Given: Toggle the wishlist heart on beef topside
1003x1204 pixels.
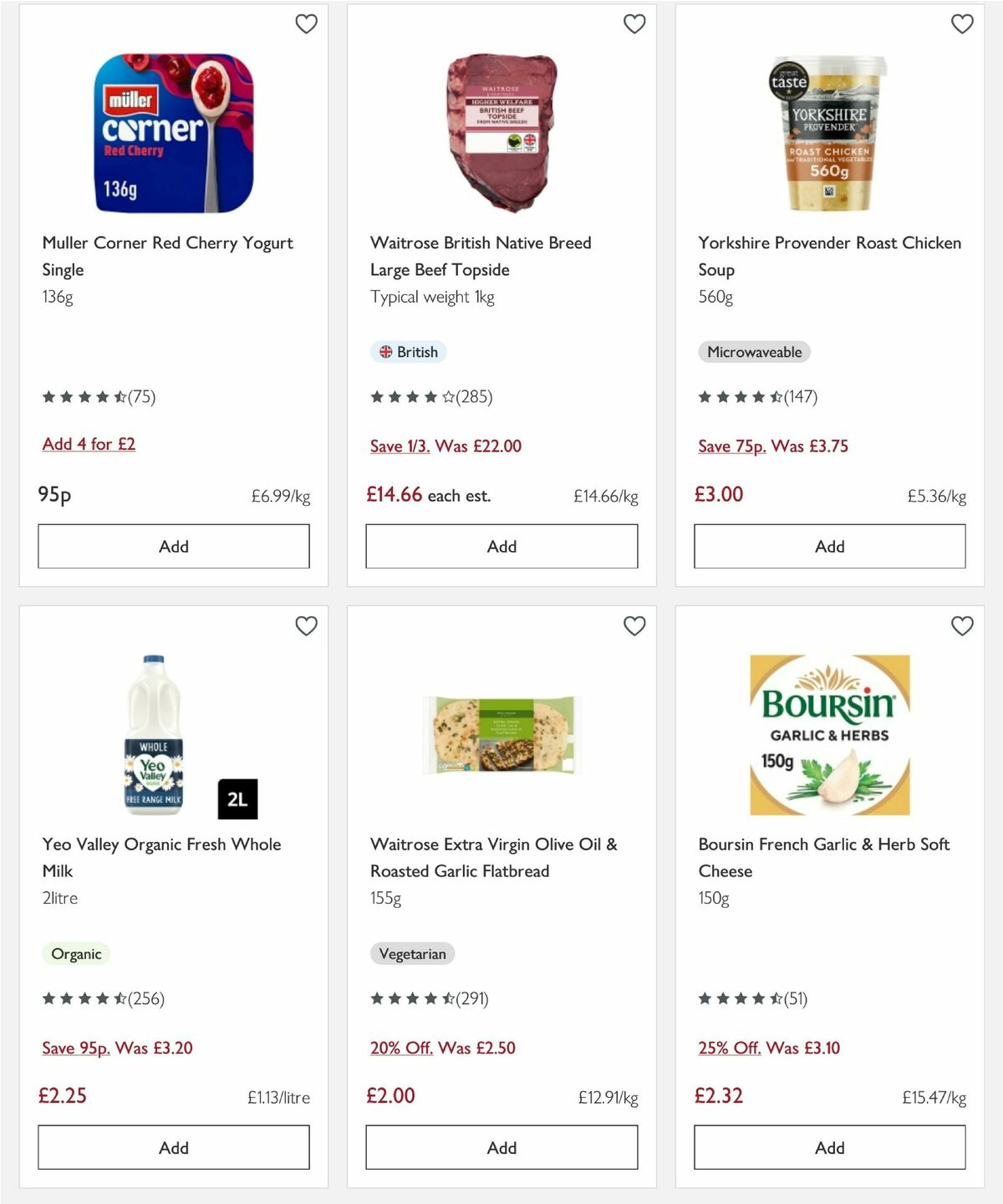Looking at the screenshot, I should [634, 24].
